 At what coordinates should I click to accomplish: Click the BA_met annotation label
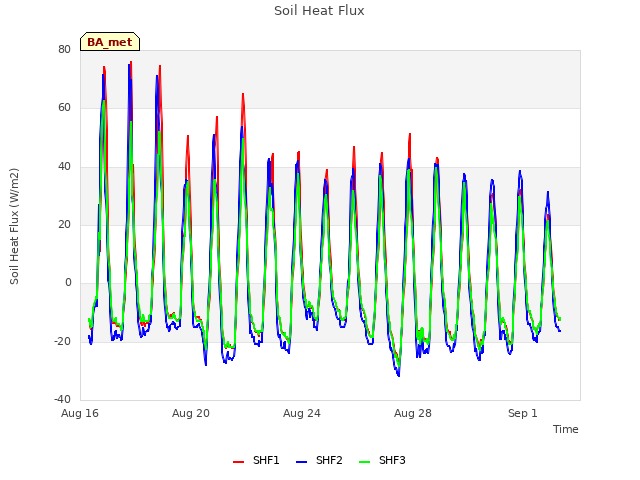pyautogui.click(x=110, y=42)
